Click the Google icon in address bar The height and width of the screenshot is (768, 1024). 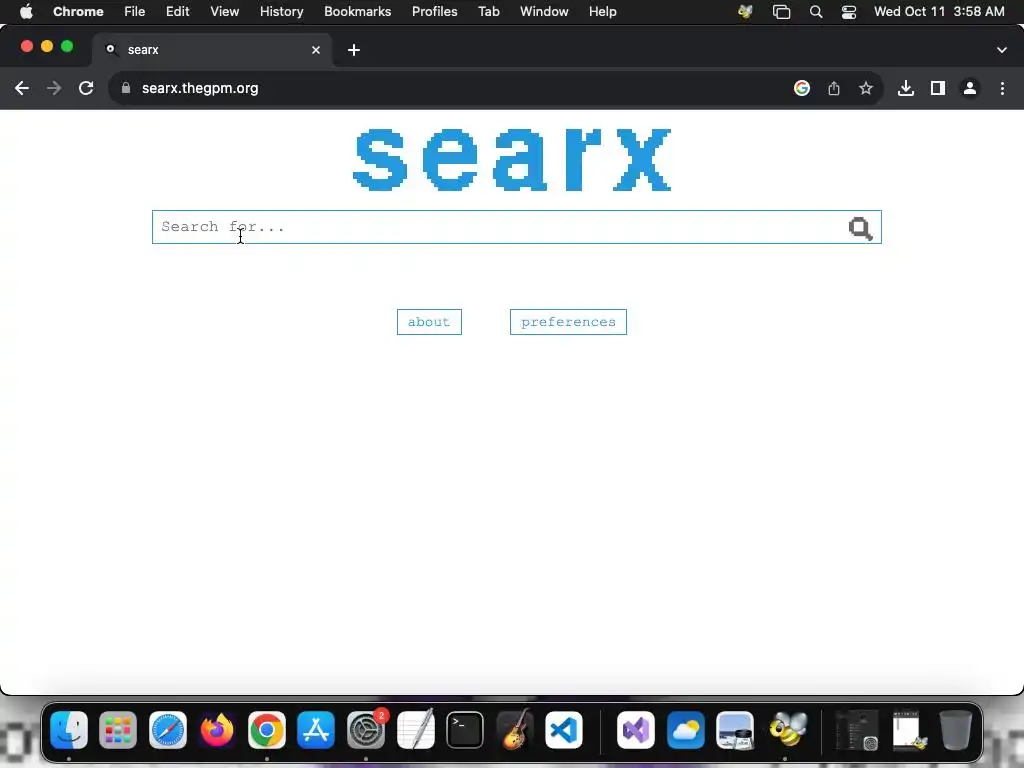802,88
